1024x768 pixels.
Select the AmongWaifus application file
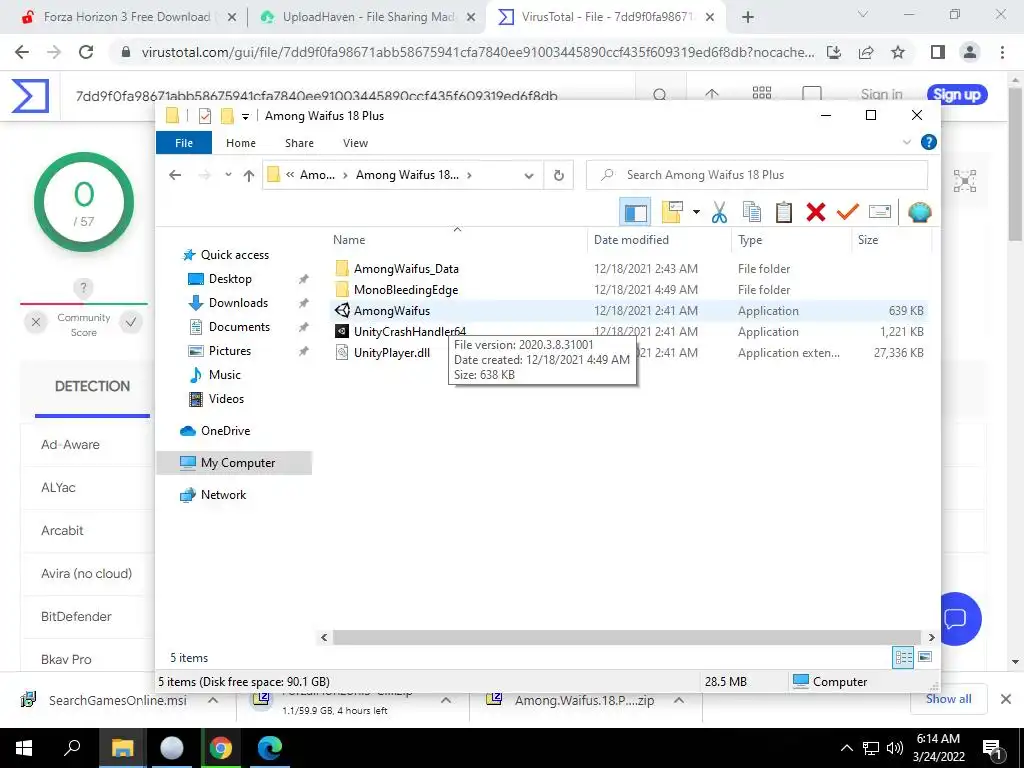pos(392,311)
